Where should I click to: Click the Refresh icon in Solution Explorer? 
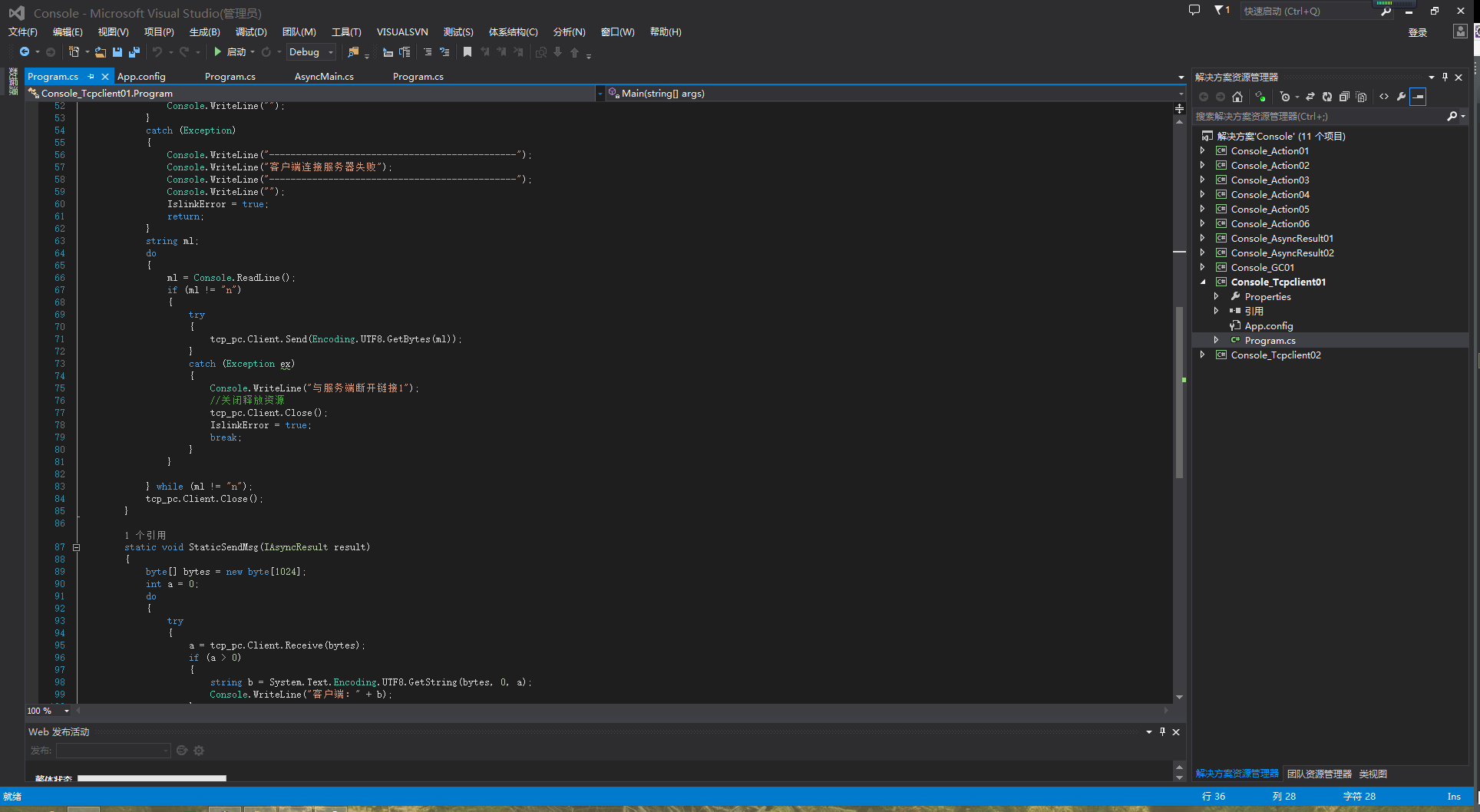pyautogui.click(x=1327, y=97)
